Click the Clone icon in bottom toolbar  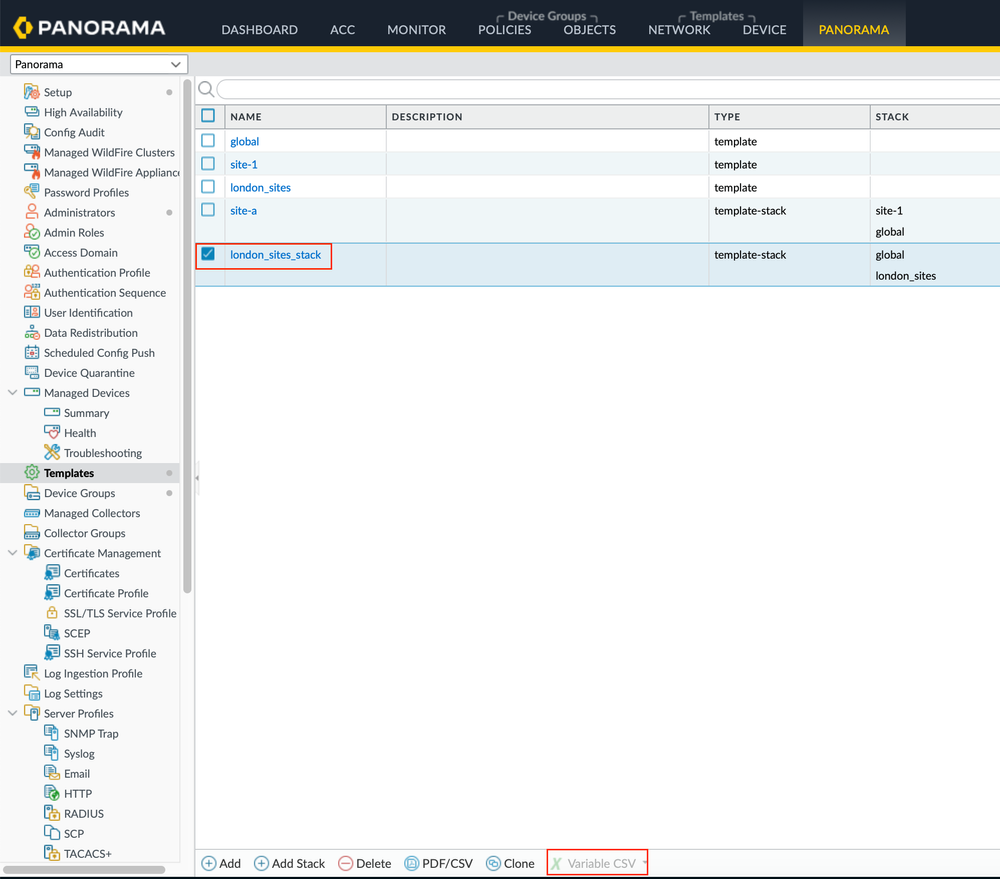pos(493,863)
